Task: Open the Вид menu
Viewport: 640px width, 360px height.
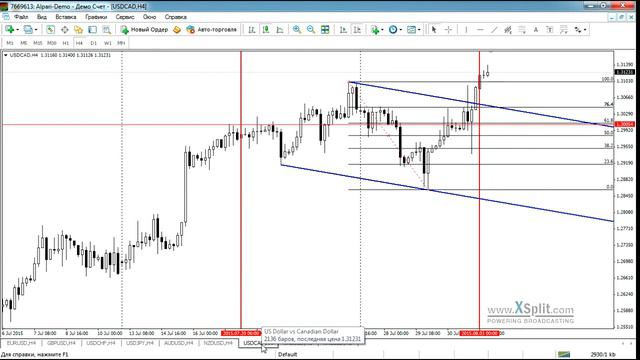Action: click(42, 17)
